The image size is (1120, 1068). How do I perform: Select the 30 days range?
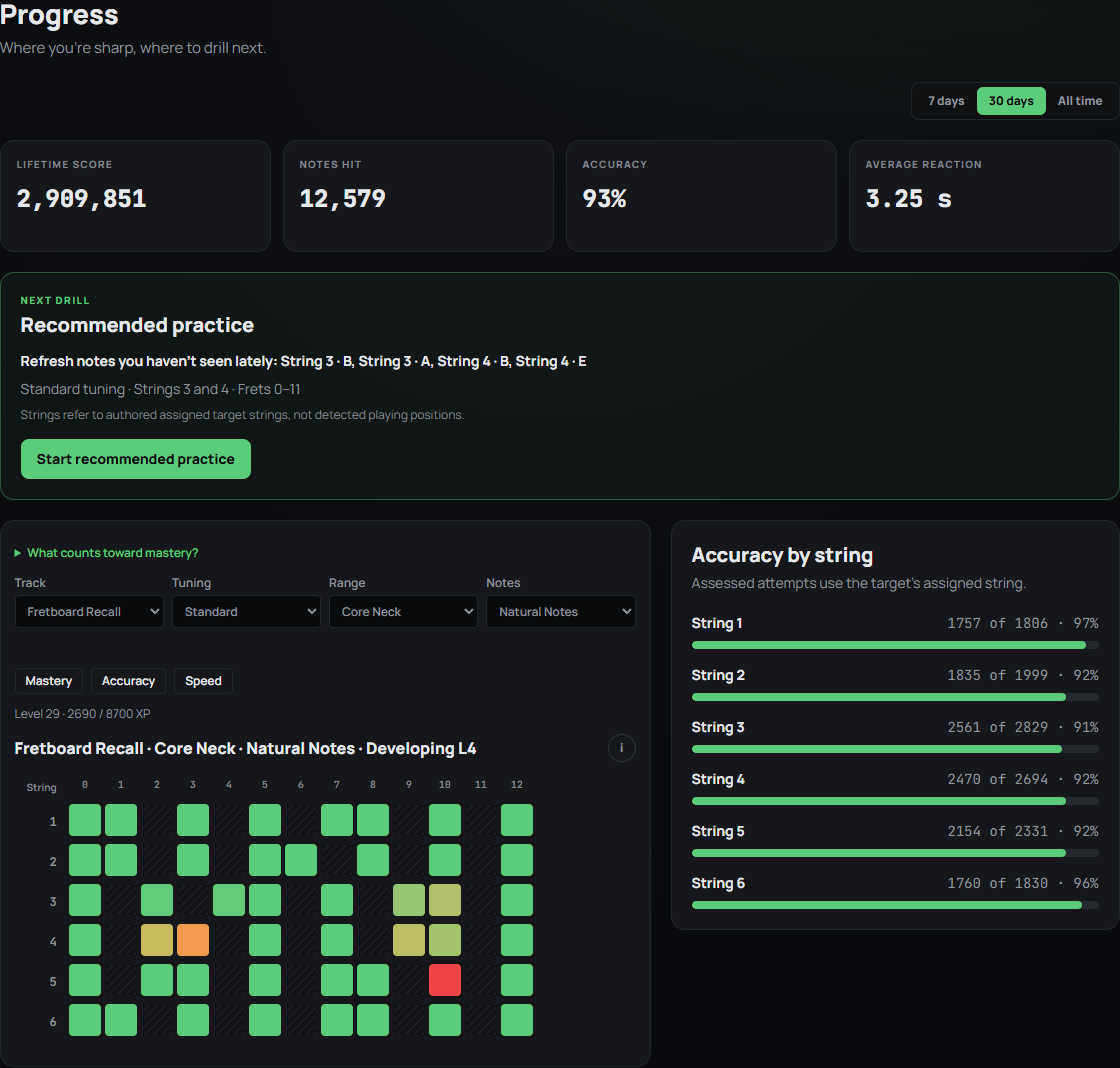[x=1011, y=101]
